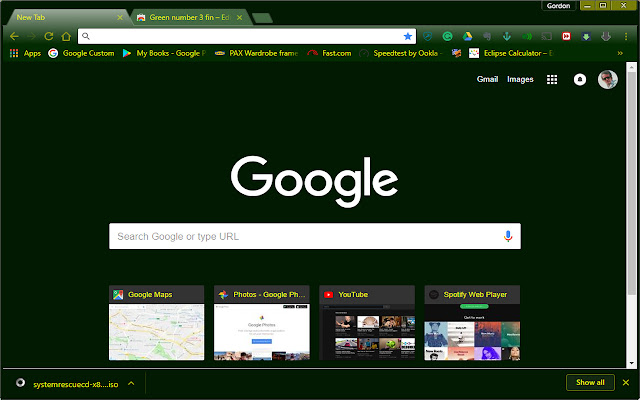The width and height of the screenshot is (640, 400).
Task: Close the New Tab tab
Action: click(x=120, y=18)
